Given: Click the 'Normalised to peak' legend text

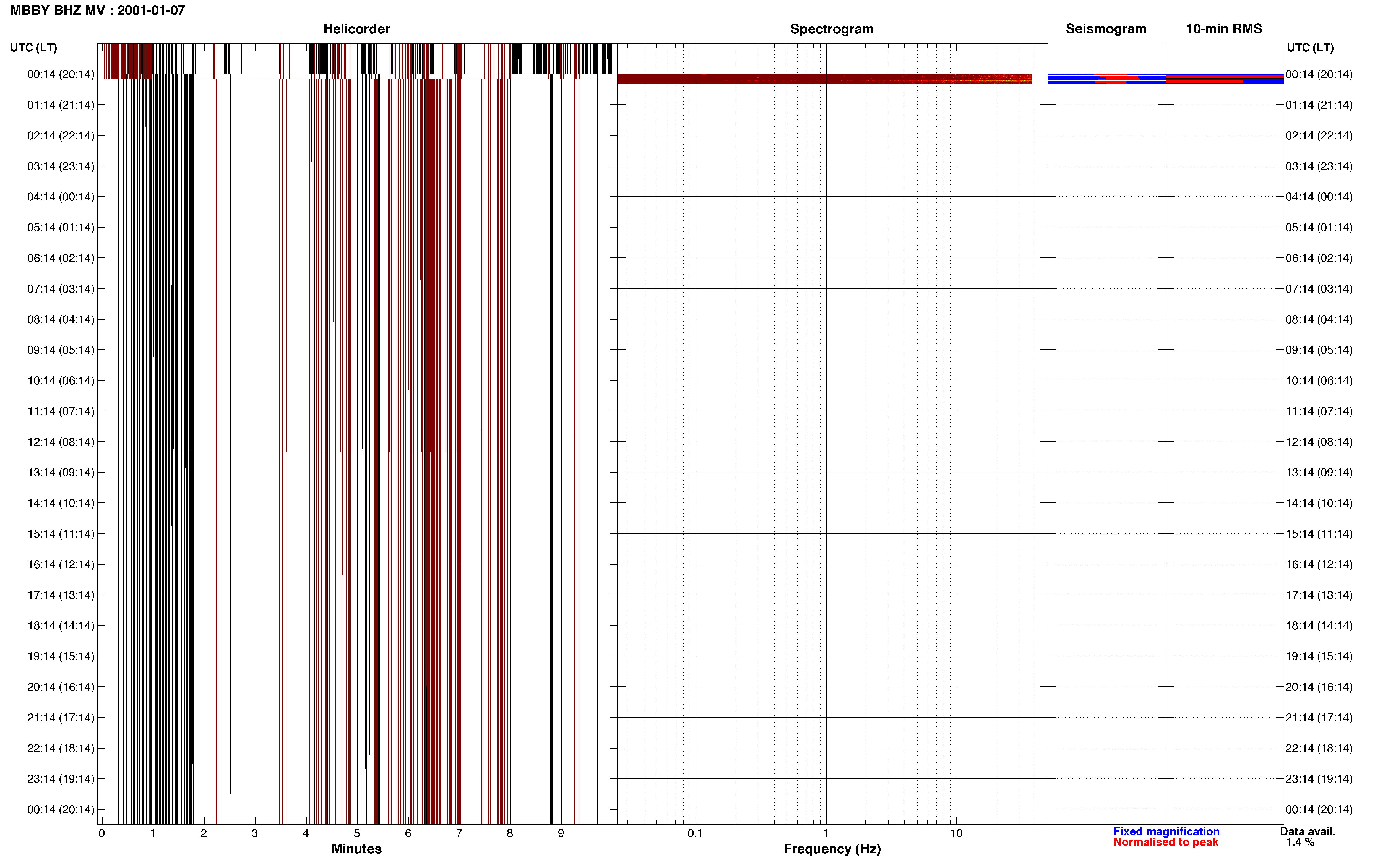Looking at the screenshot, I should (x=1165, y=842).
